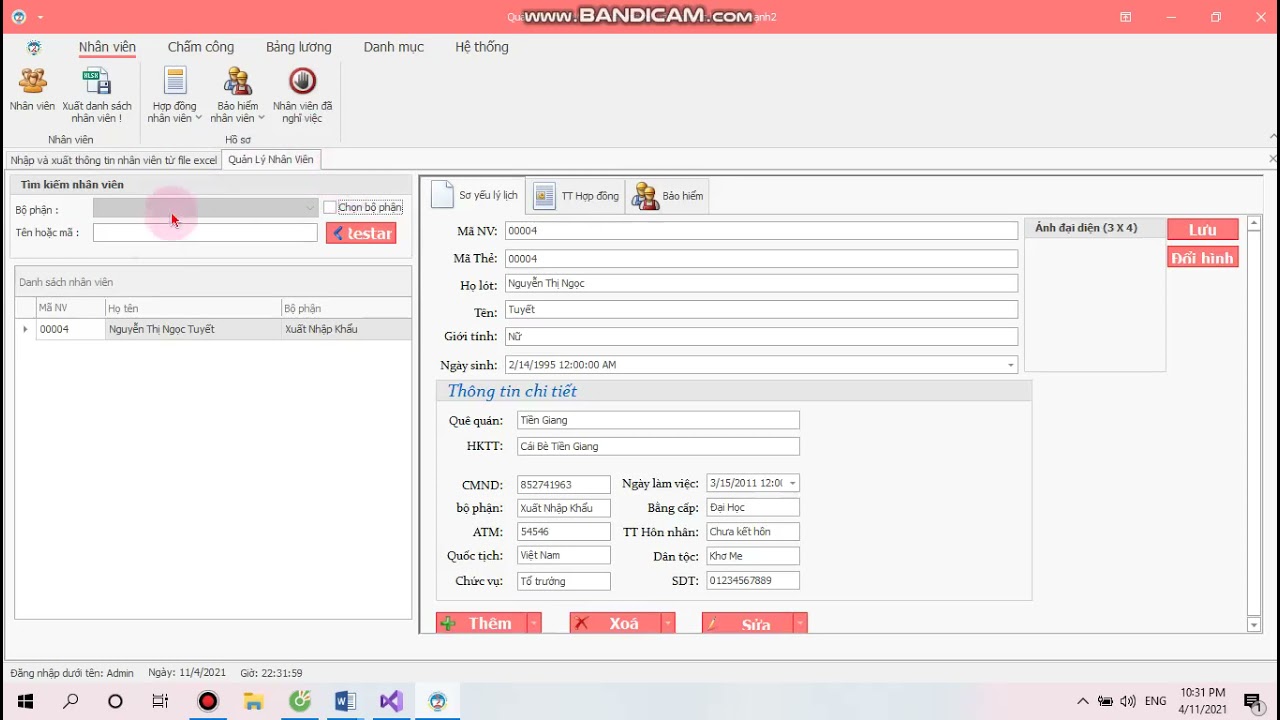Open dropdown arrow beside Thêm button
The image size is (1280, 720).
click(x=534, y=623)
